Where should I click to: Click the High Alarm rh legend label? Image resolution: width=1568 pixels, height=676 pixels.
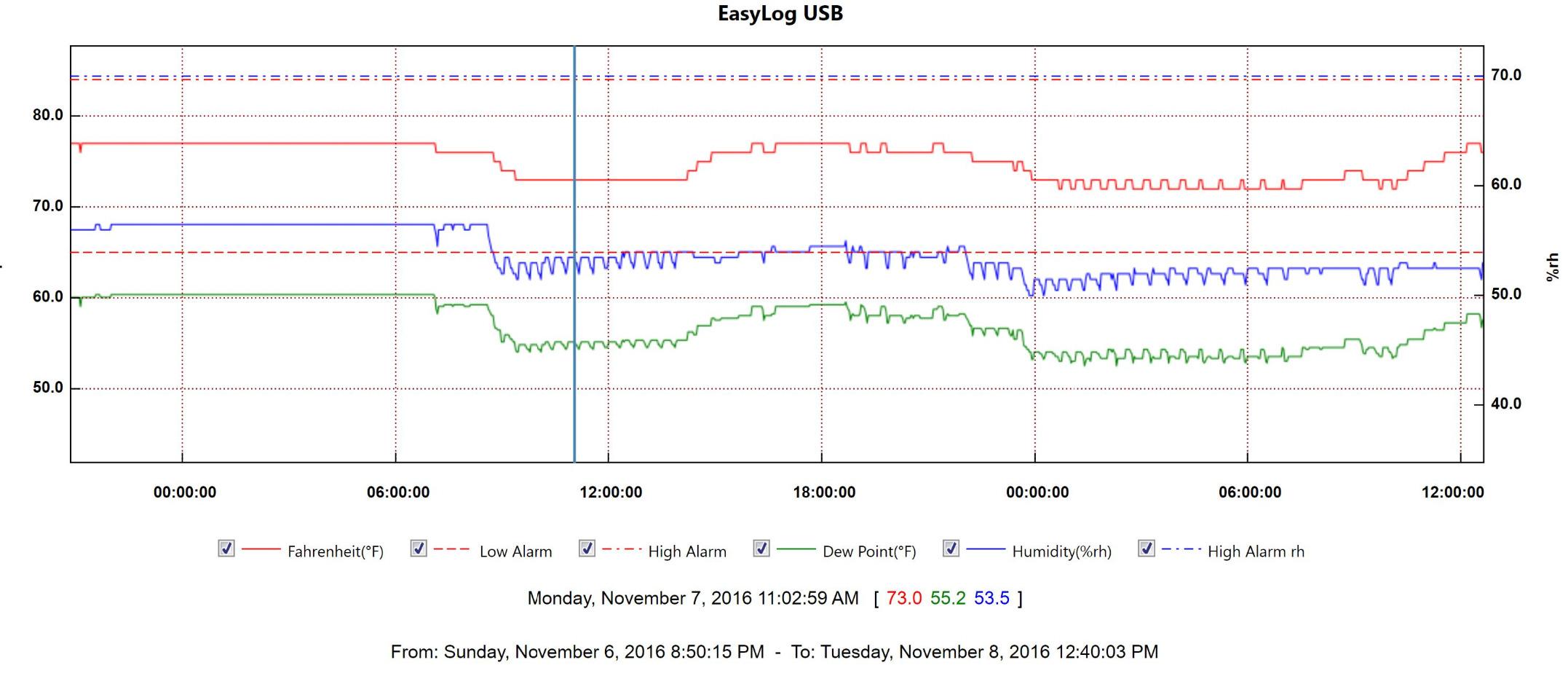click(x=1256, y=551)
